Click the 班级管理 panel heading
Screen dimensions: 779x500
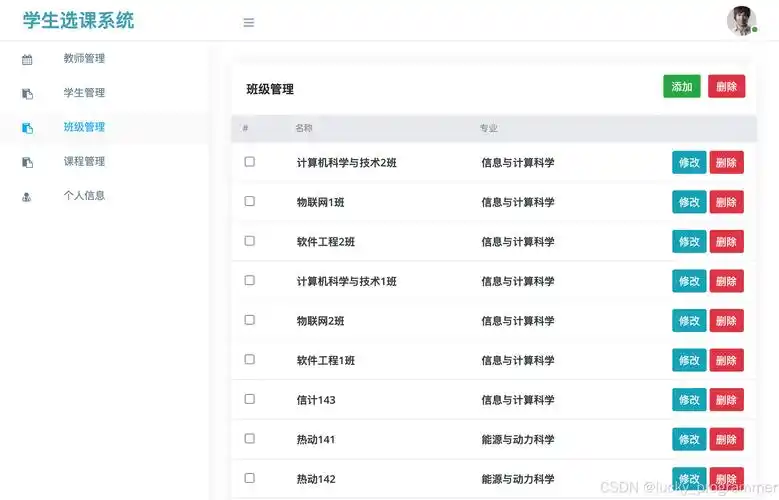(270, 89)
